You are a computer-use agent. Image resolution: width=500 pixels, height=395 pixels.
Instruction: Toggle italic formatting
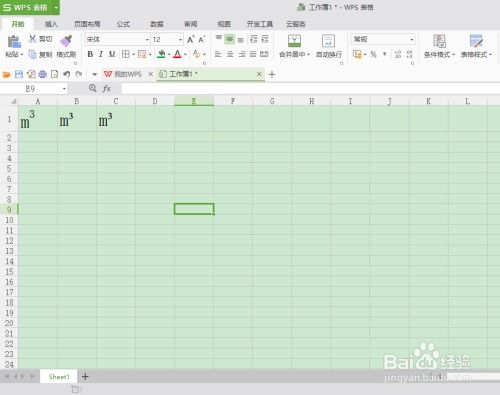[x=101, y=54]
